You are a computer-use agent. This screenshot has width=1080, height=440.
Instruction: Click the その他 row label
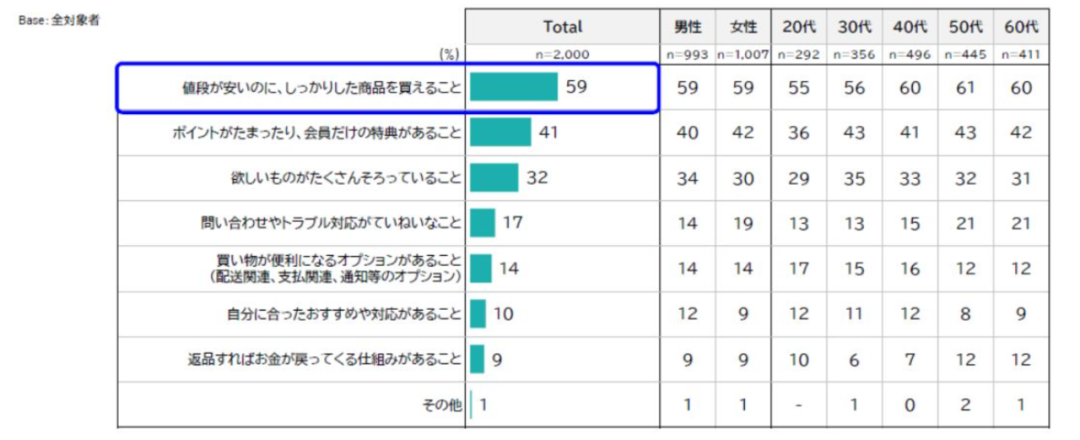[x=441, y=405]
